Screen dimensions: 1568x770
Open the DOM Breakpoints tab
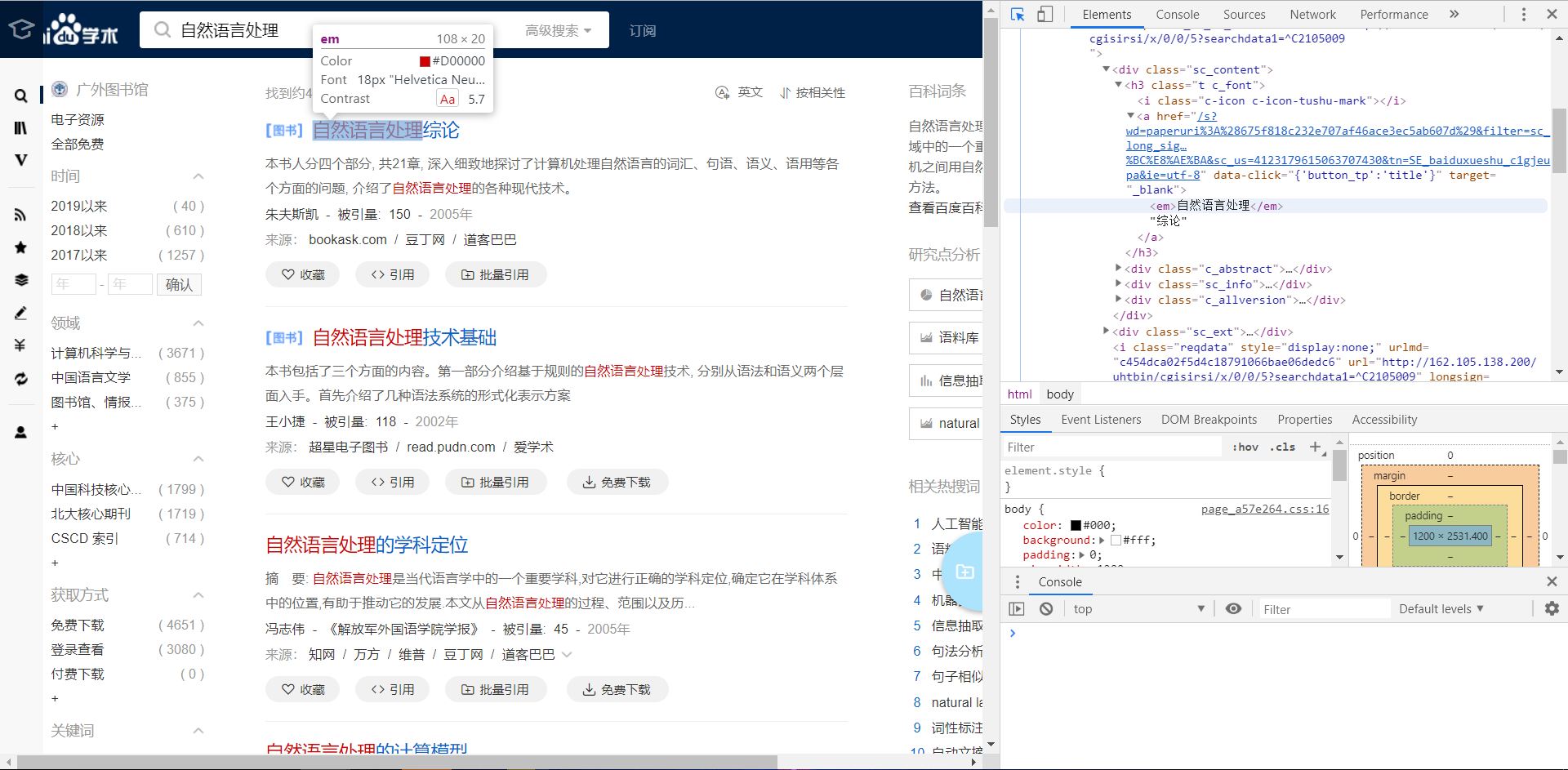[1209, 420]
